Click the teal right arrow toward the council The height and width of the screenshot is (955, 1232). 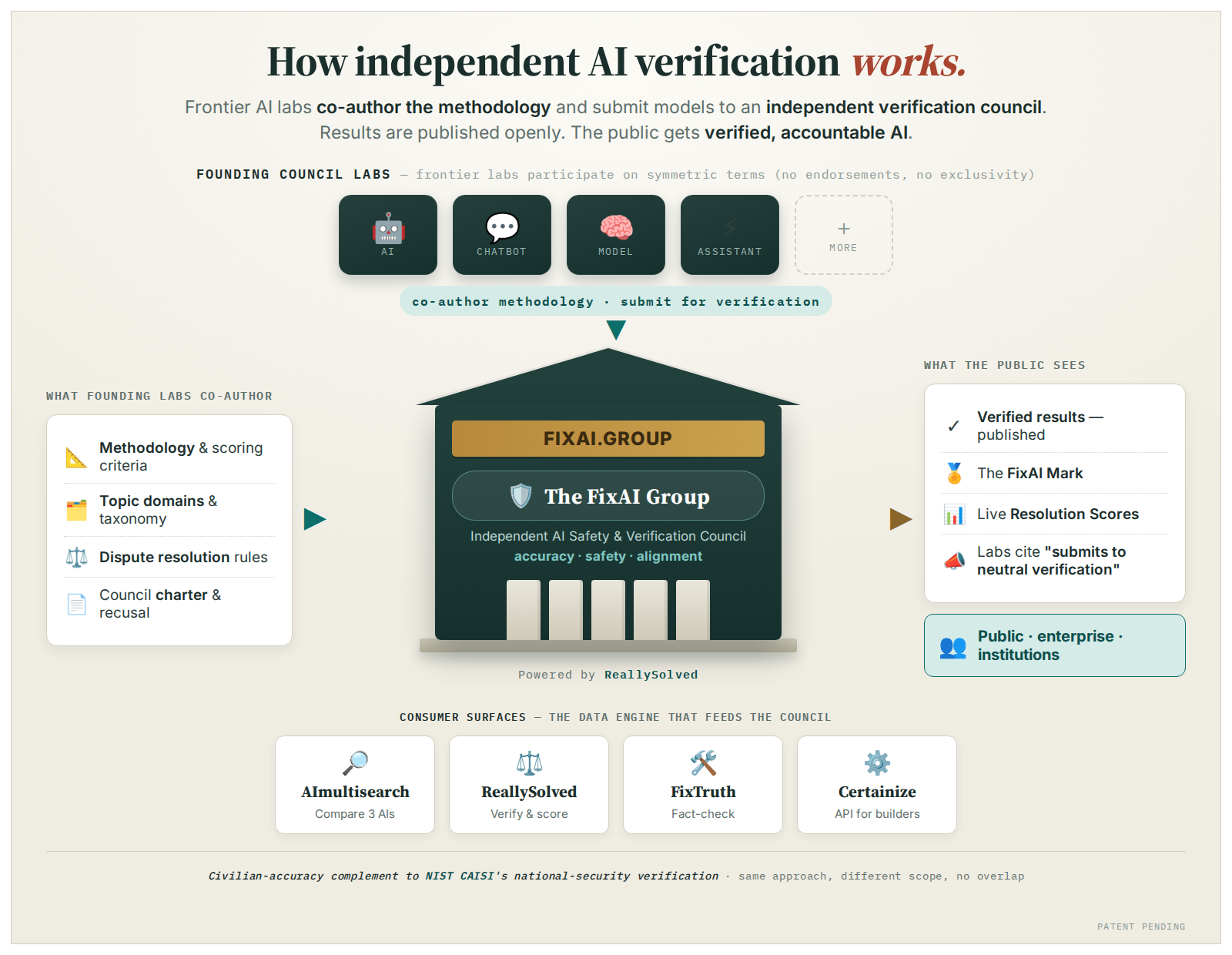tap(315, 519)
